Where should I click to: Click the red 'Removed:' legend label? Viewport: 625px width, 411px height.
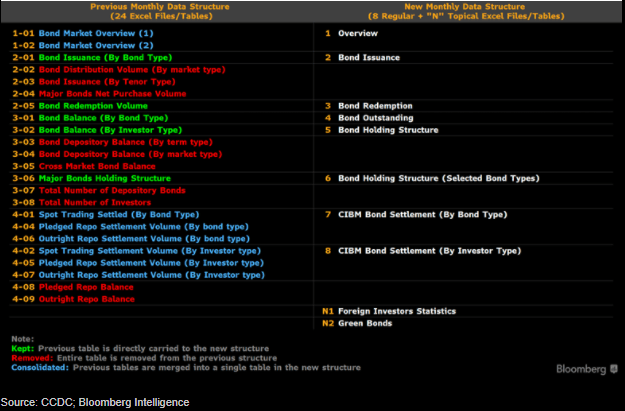pyautogui.click(x=32, y=358)
